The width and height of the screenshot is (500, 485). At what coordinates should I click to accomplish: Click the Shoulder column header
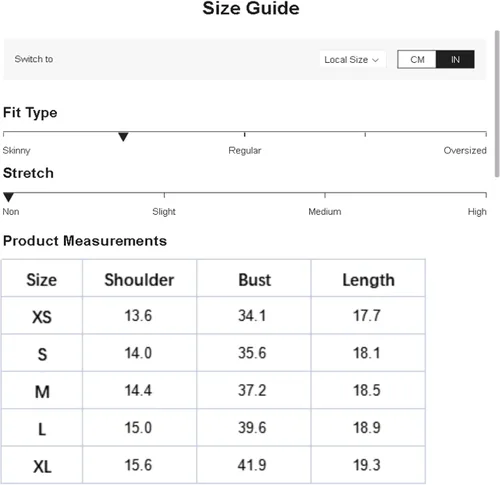(139, 280)
